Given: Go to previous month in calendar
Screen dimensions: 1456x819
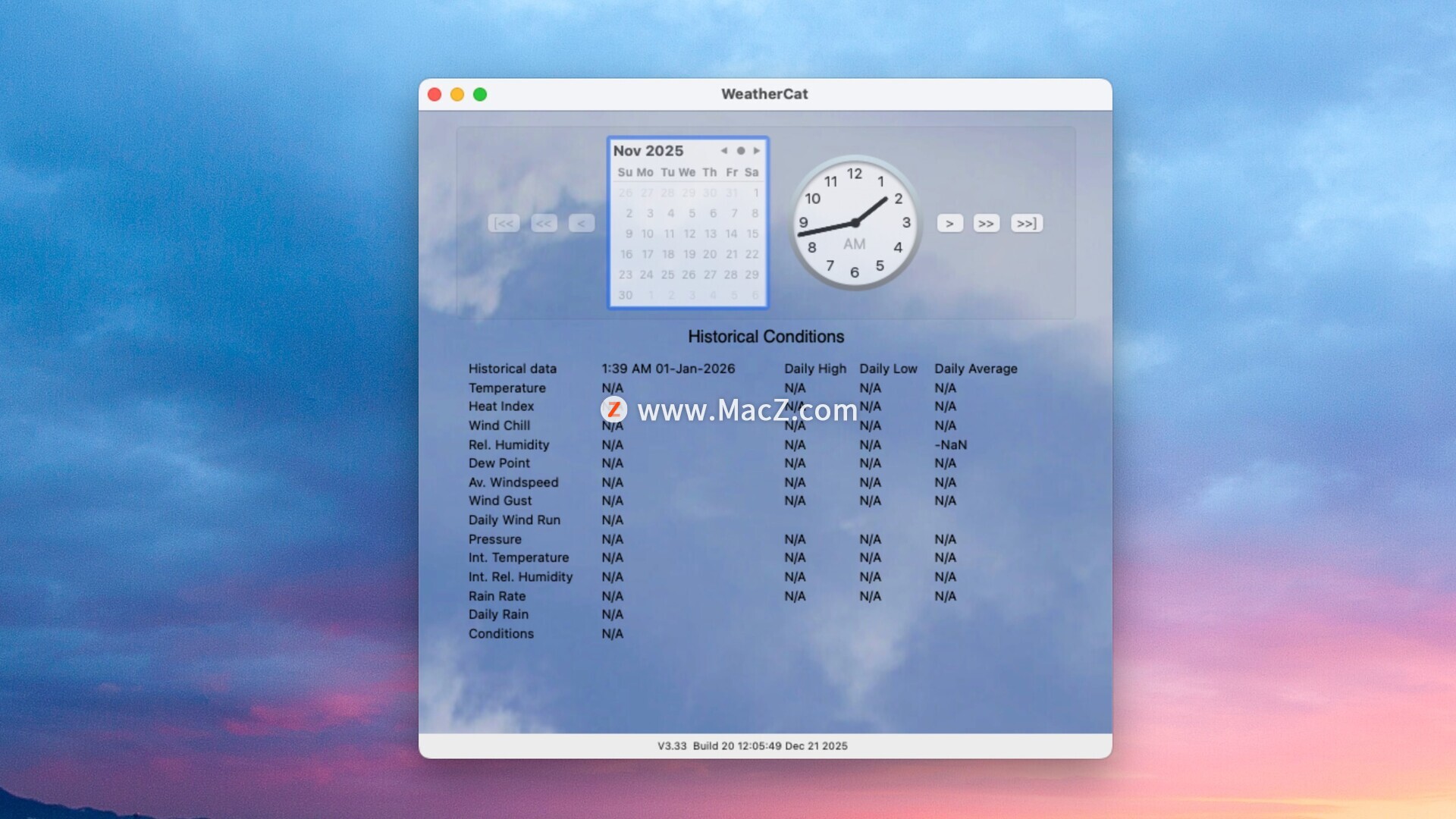Looking at the screenshot, I should [724, 151].
